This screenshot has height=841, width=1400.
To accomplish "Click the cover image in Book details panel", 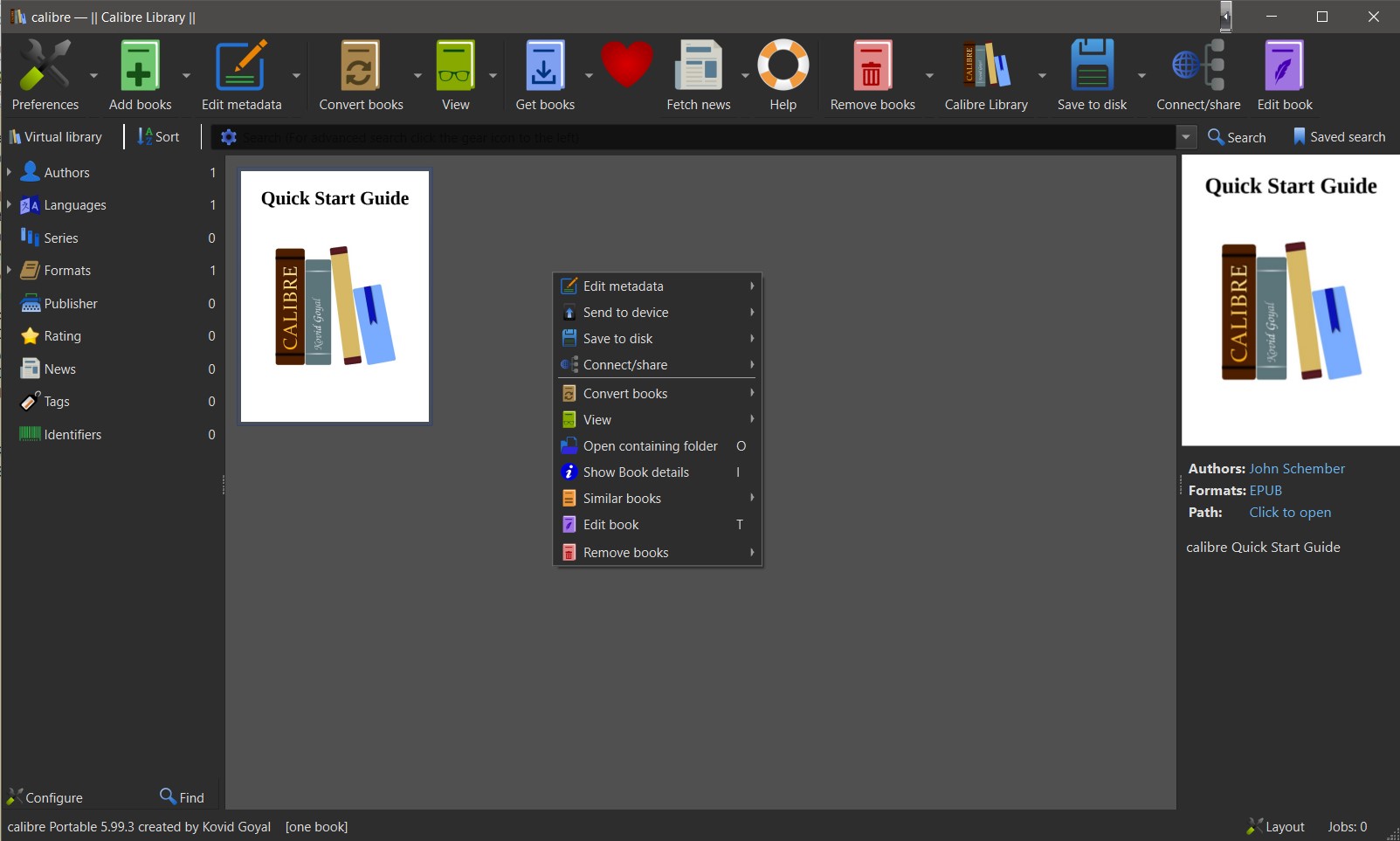I will coord(1291,300).
